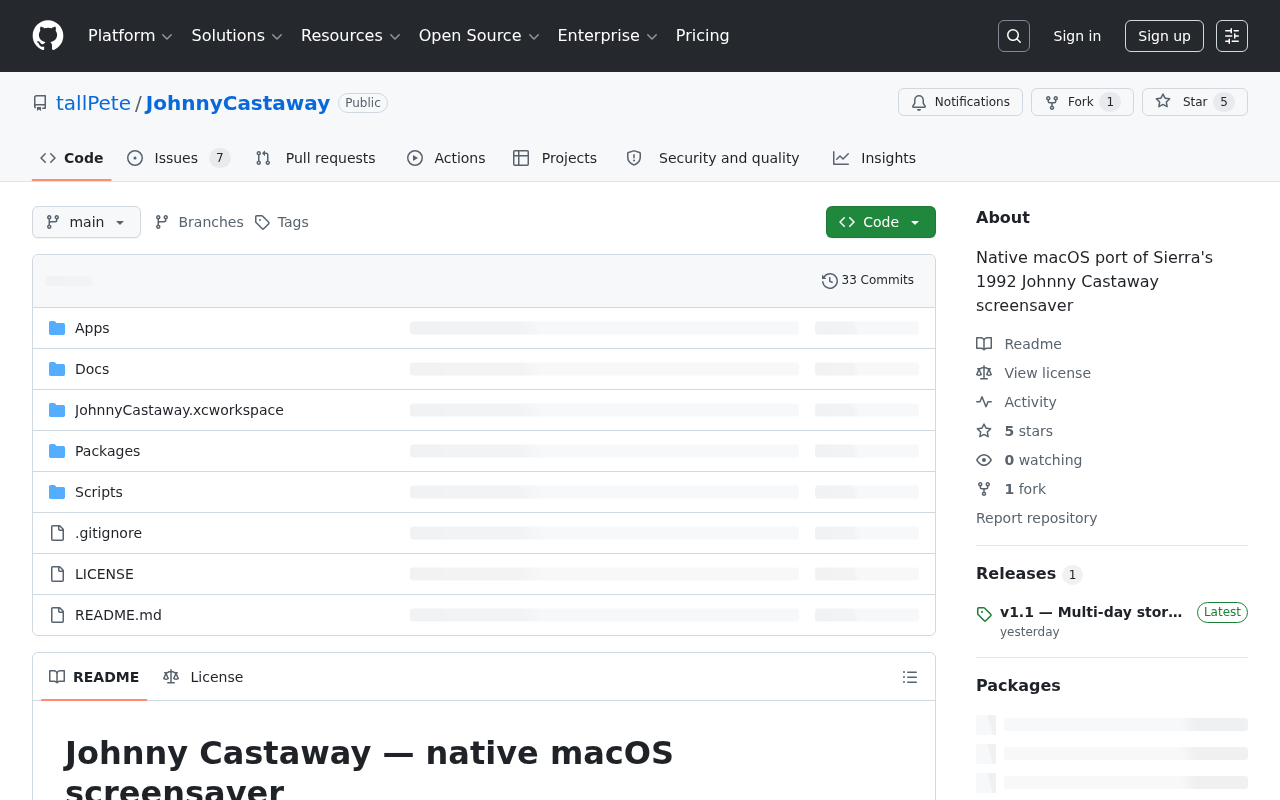The width and height of the screenshot is (1280, 800).
Task: Click the Apps folder icon
Action: tap(57, 328)
